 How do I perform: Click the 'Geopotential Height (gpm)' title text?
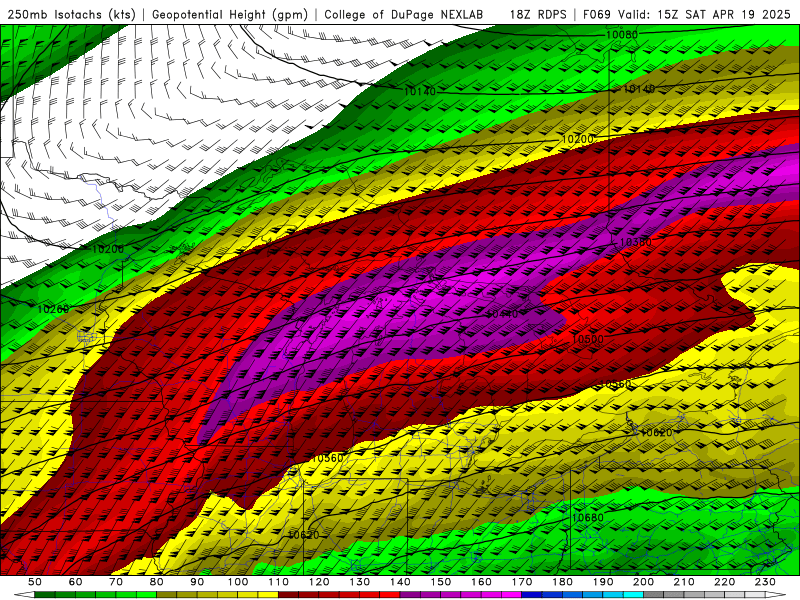(x=230, y=14)
